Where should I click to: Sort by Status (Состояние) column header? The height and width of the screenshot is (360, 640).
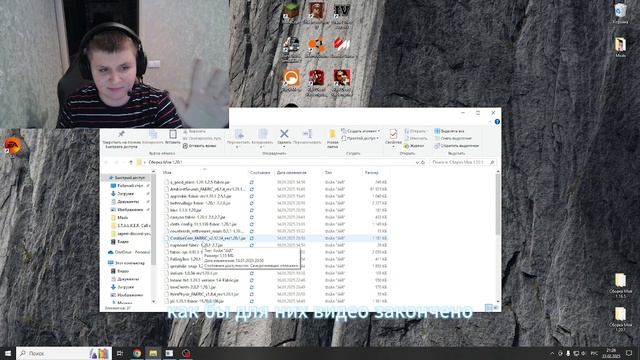(x=260, y=173)
